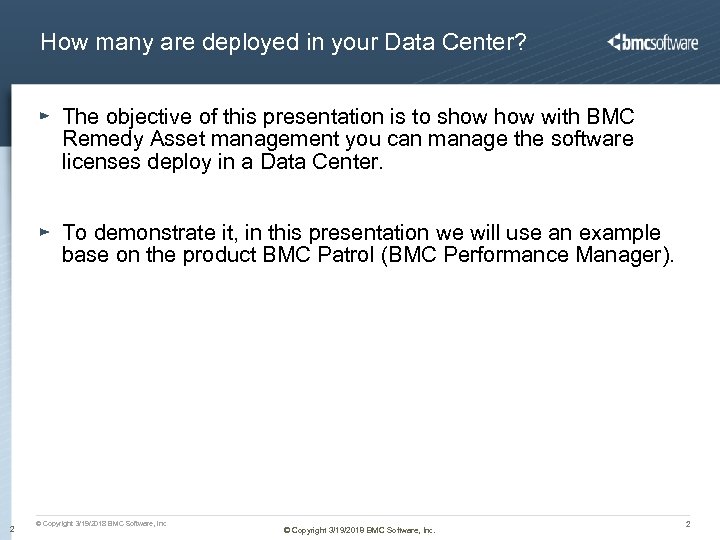Click "licenses deploy in a Data Center" line
This screenshot has height=540, width=720.
222,161
